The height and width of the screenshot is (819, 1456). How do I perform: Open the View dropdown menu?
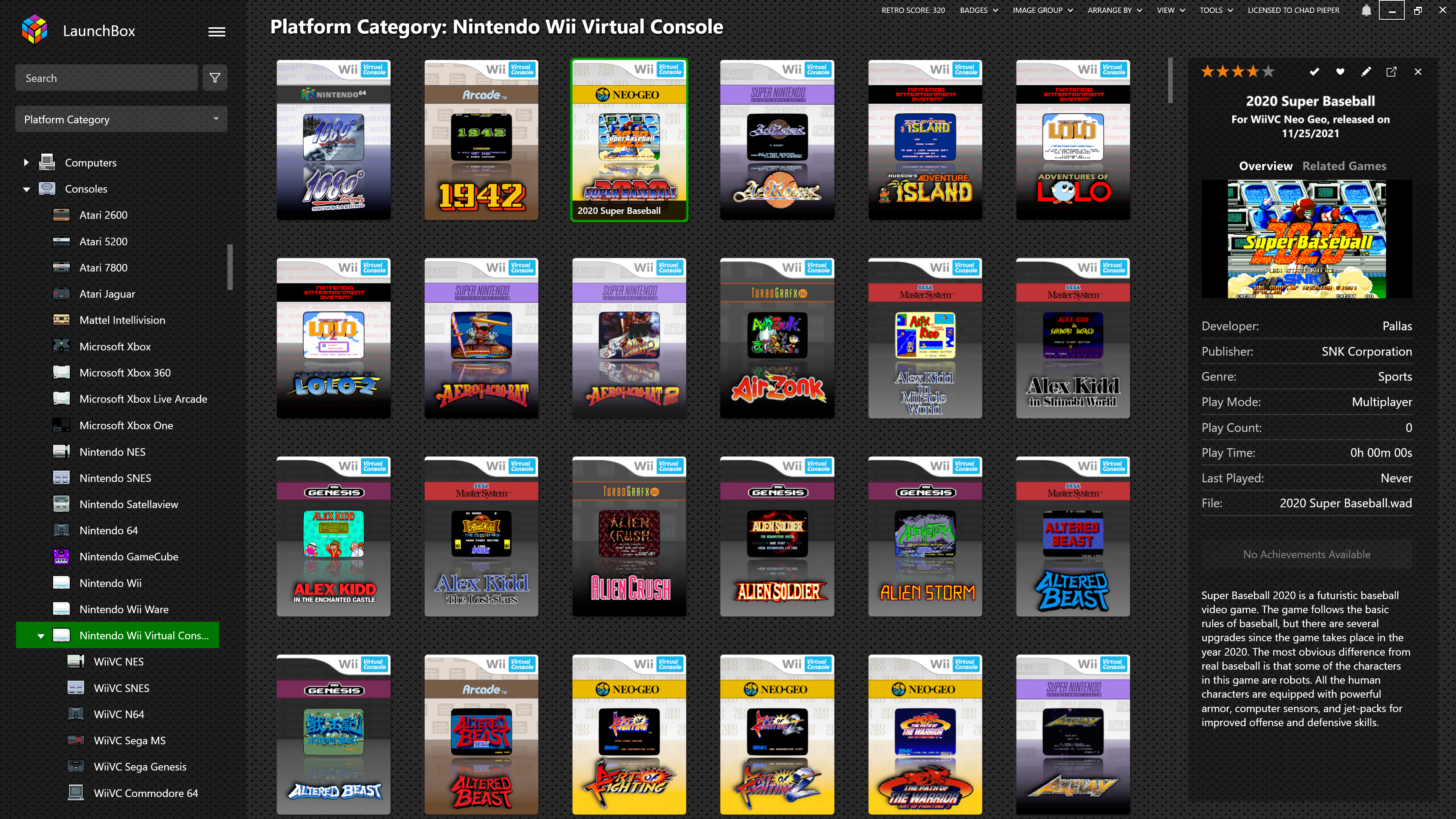click(1170, 10)
